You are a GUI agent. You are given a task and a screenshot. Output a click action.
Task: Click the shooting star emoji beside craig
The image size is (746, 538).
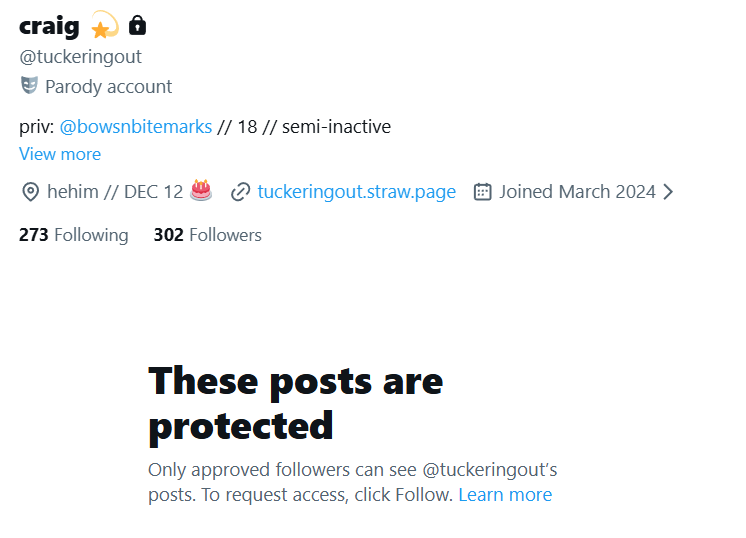point(104,26)
